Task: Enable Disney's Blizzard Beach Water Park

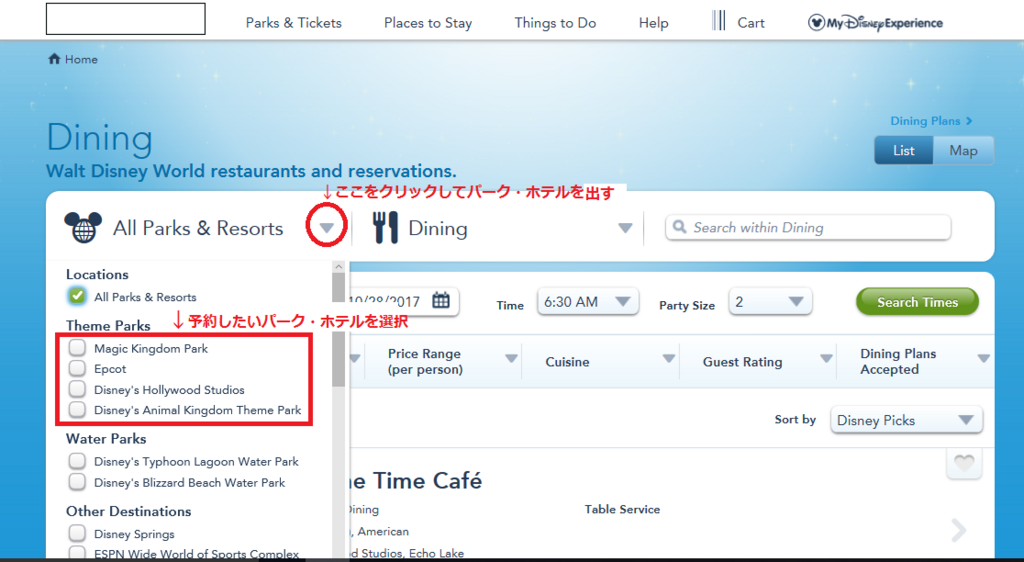Action: click(77, 482)
